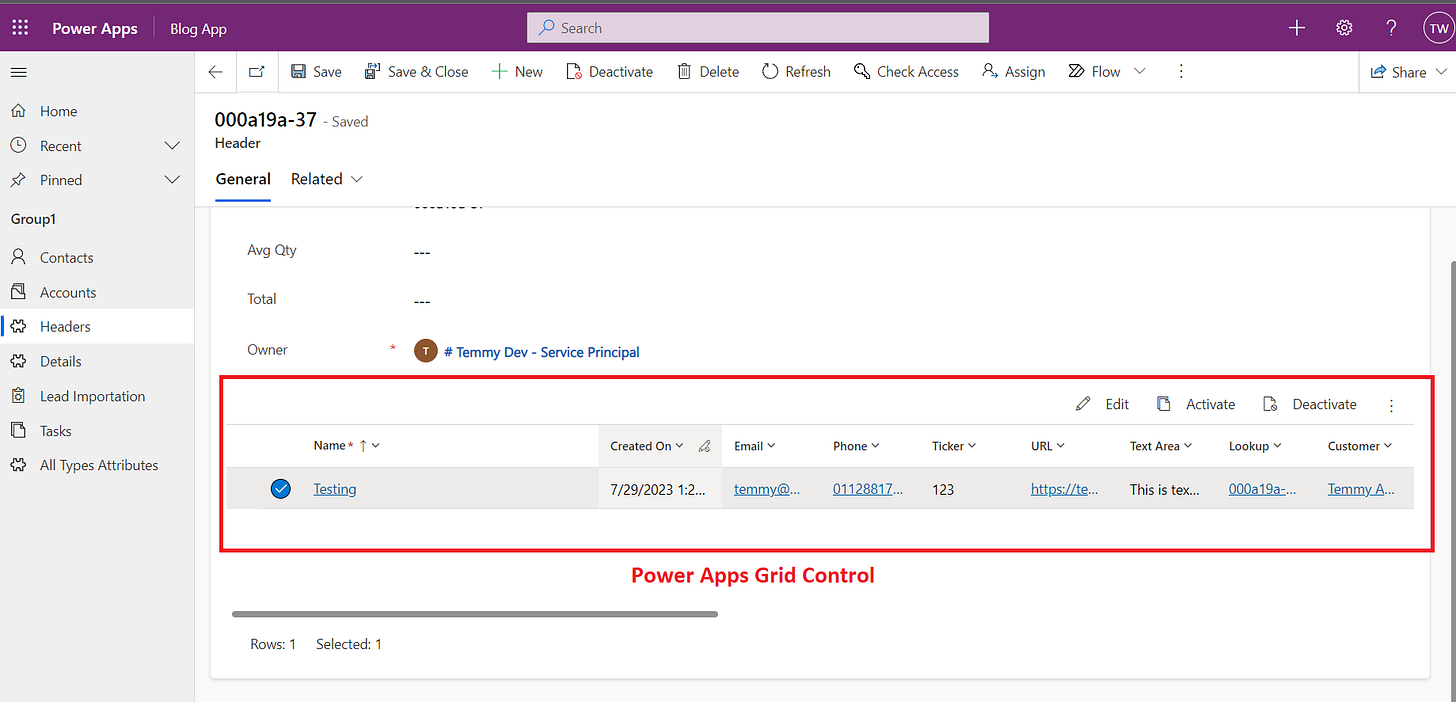Go back using the arrow icon
Image resolution: width=1456 pixels, height=702 pixels.
215,72
